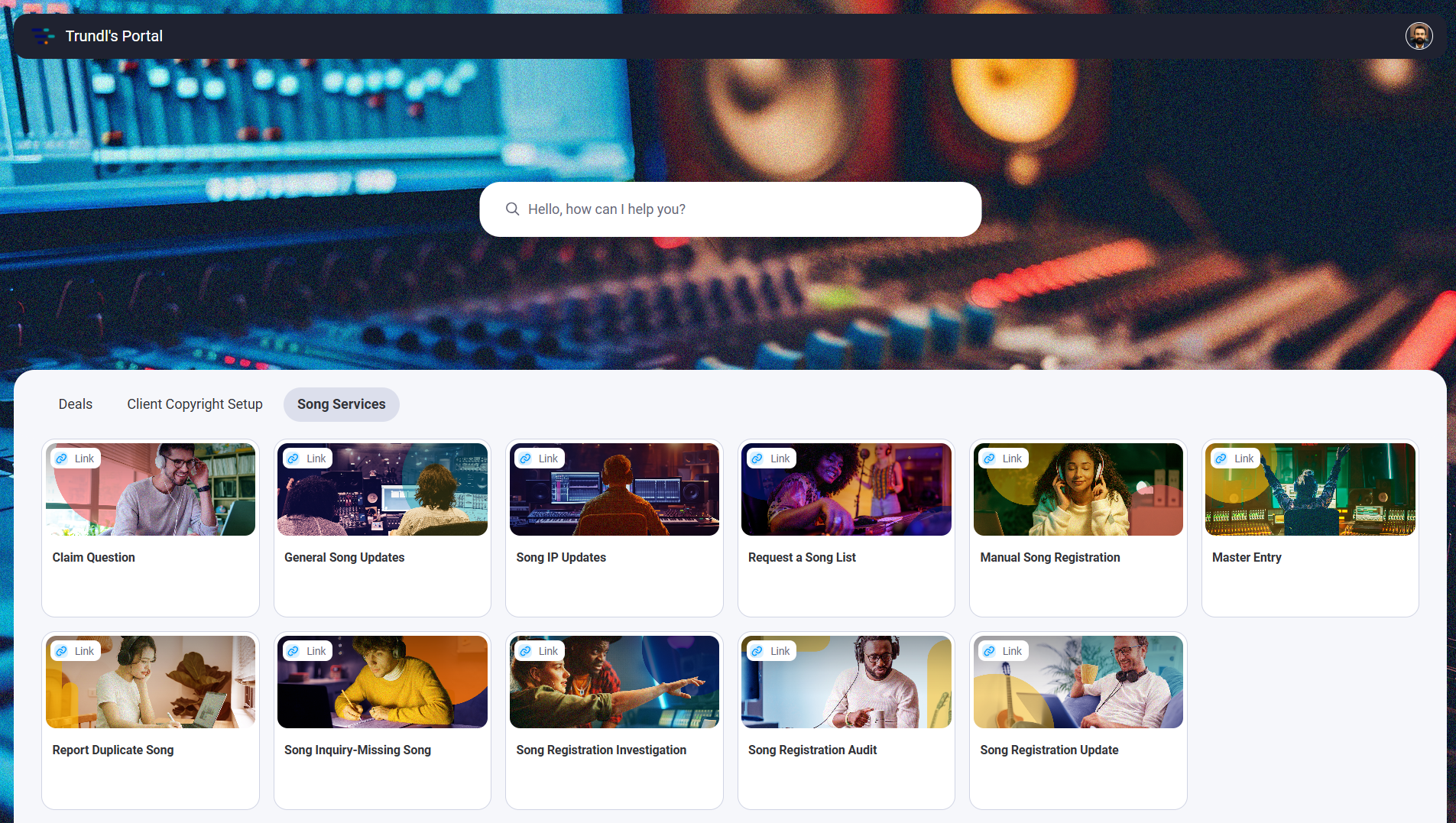Click the Link badge on Manual Song Registration
The width and height of the screenshot is (1456, 823).
(1004, 458)
